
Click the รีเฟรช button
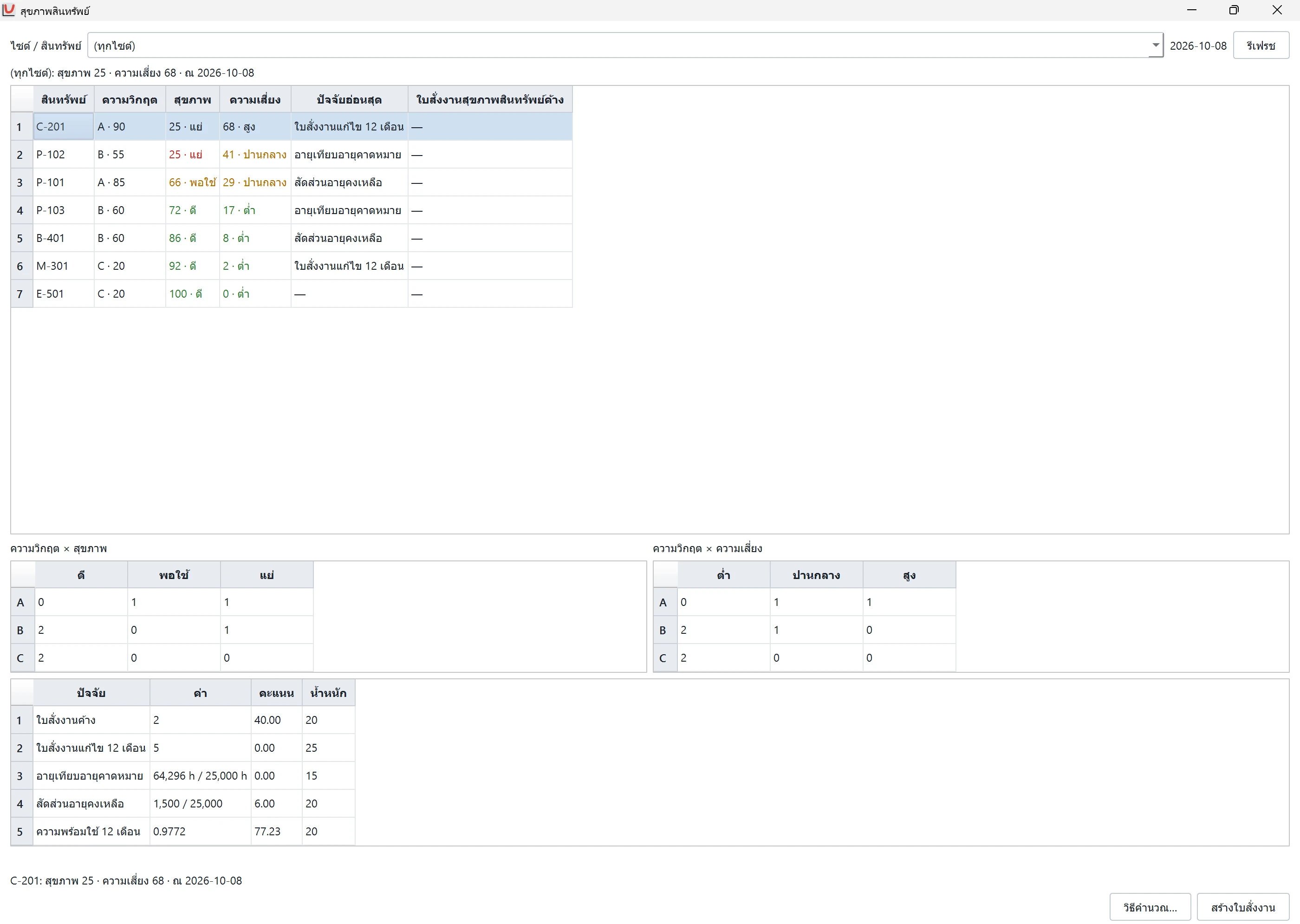[x=1261, y=46]
